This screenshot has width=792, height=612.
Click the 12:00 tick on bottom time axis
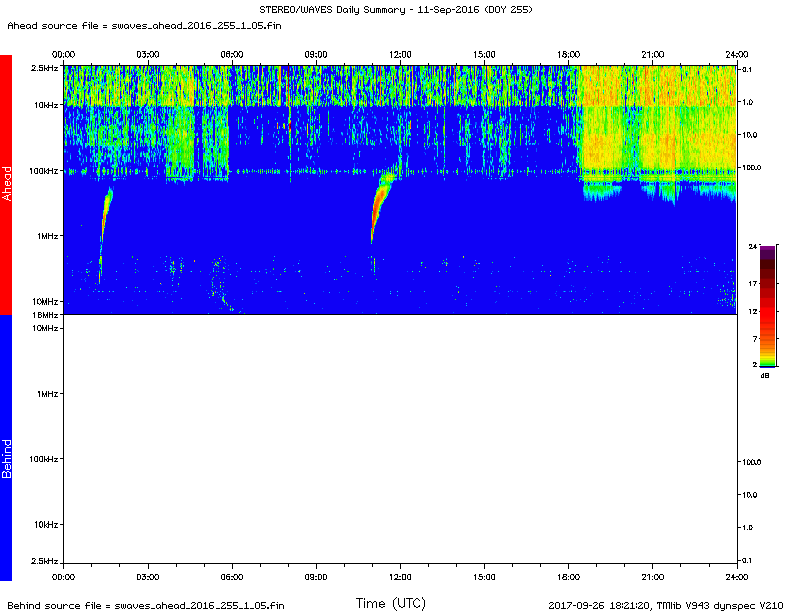pos(400,576)
